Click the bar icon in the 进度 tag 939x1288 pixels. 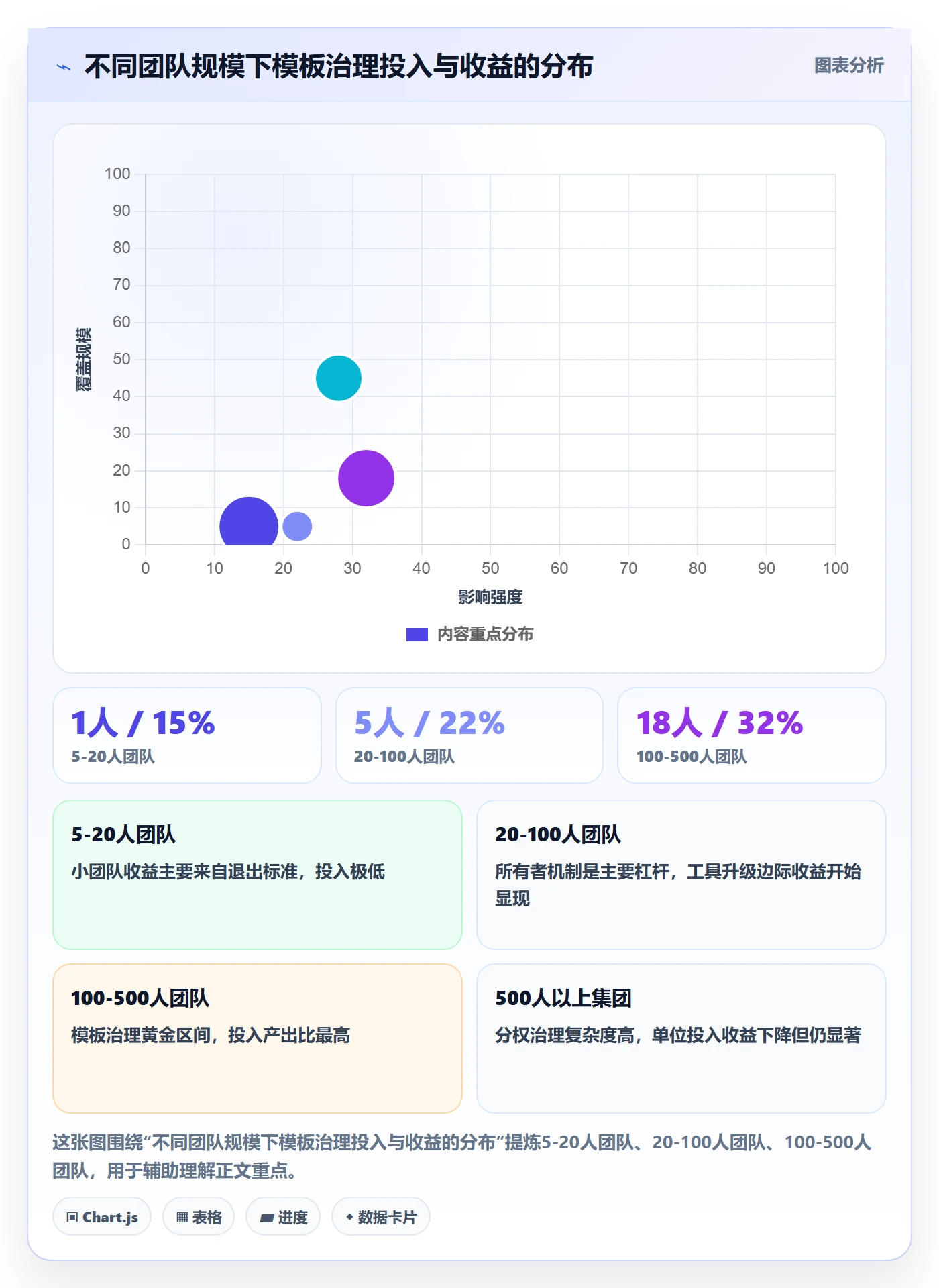click(x=266, y=1218)
